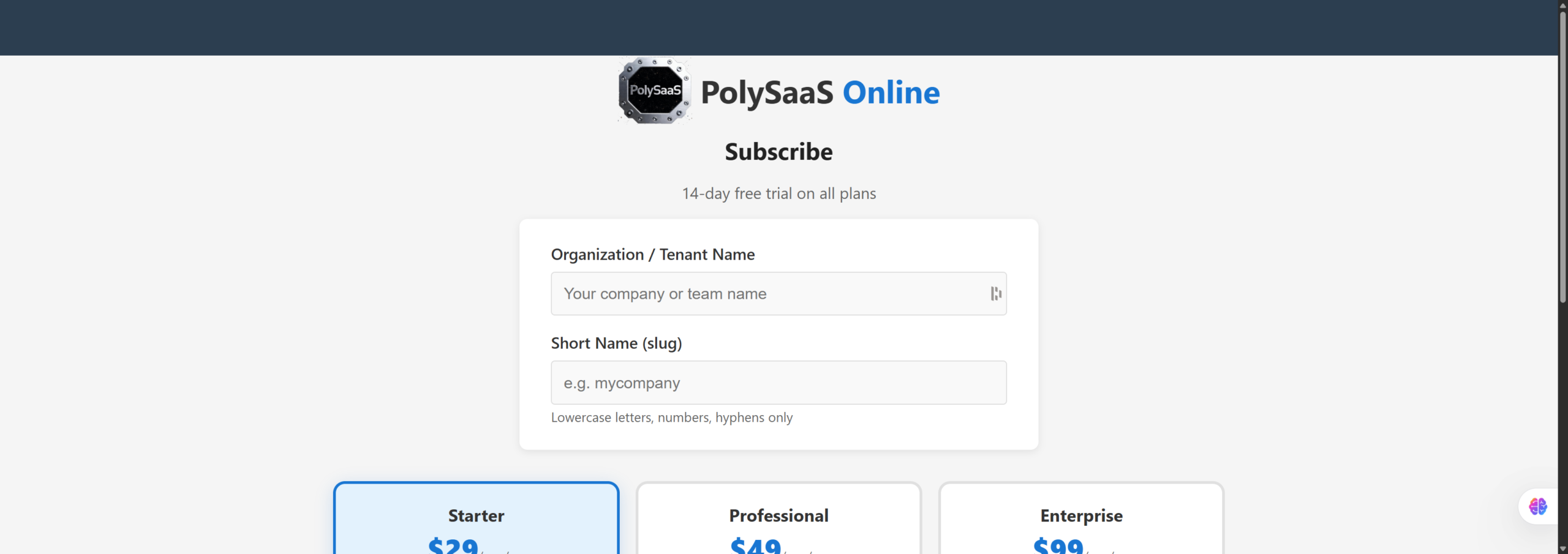Click the "Lowercase letters, numbers, hyphens only" hint

(671, 417)
